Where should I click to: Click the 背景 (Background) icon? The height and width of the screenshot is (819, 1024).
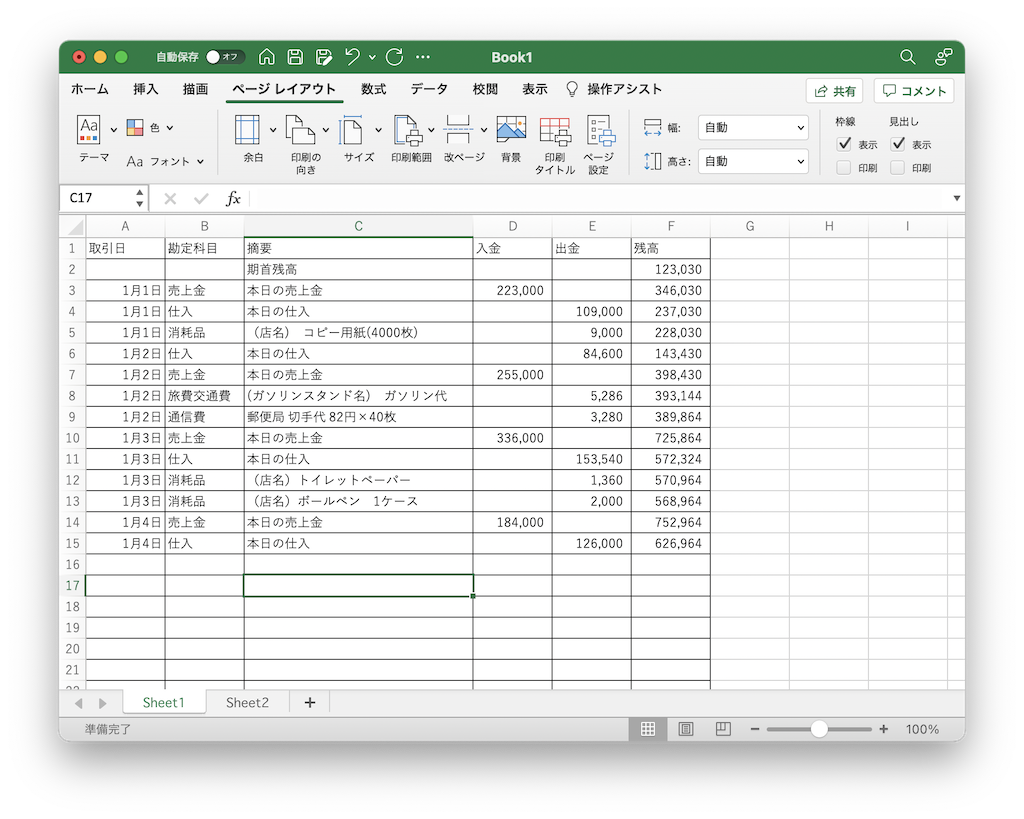[x=511, y=131]
